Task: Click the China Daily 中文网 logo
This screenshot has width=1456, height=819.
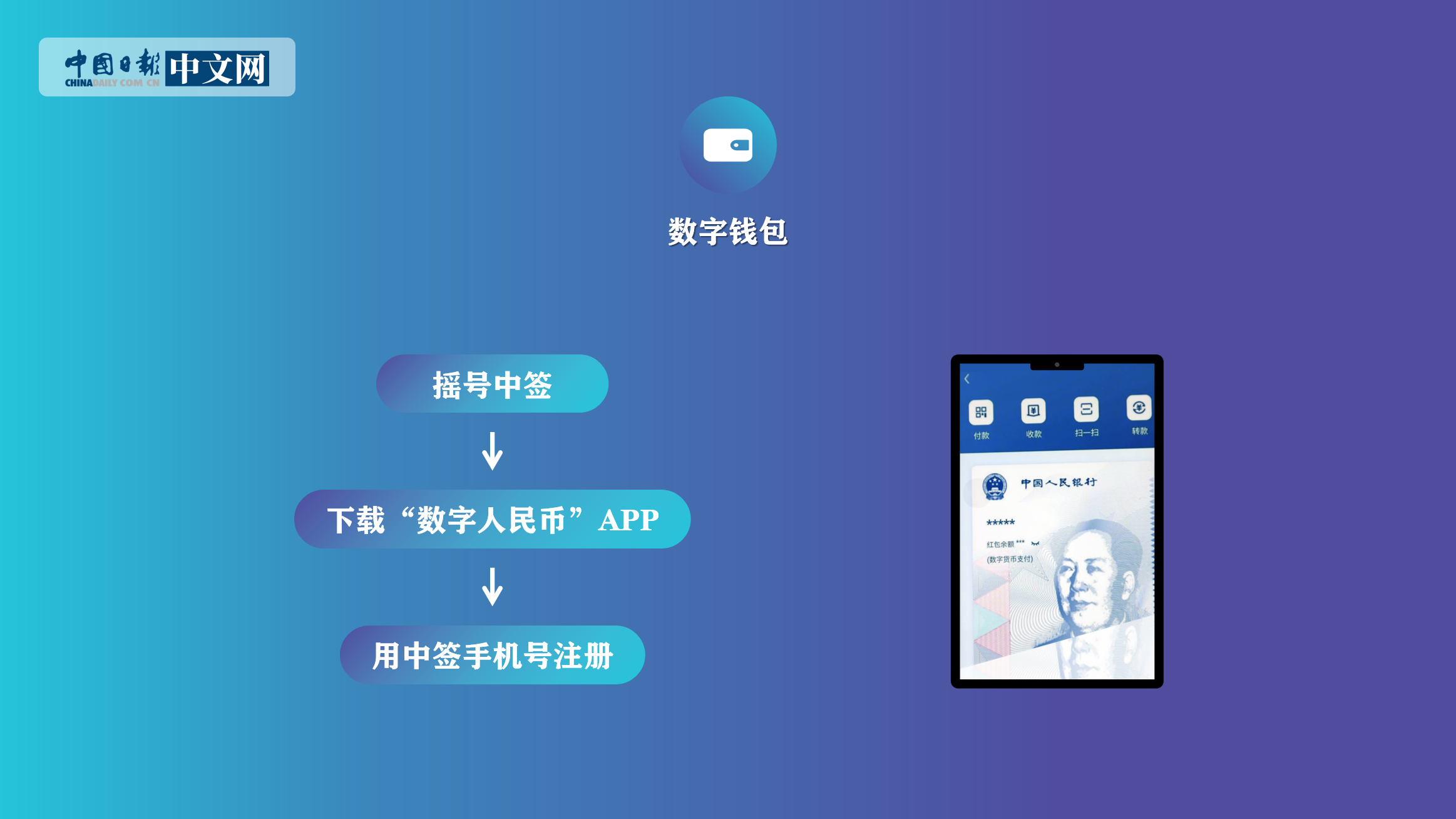Action: (x=168, y=67)
